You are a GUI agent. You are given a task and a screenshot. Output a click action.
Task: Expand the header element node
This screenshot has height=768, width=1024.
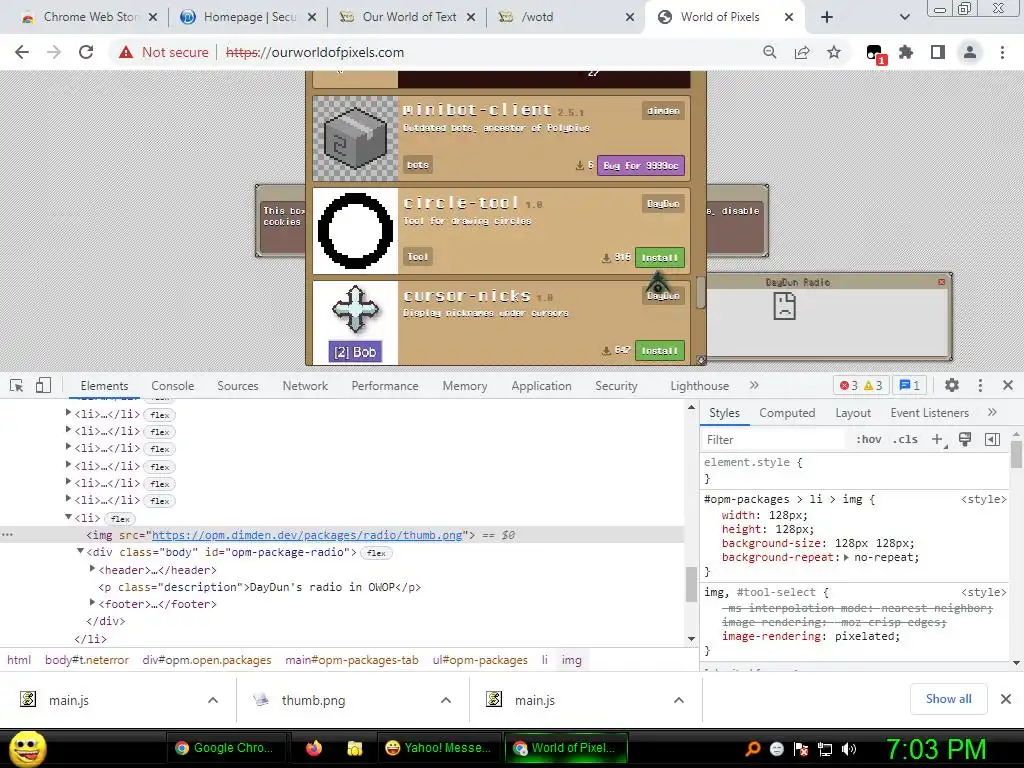point(93,569)
